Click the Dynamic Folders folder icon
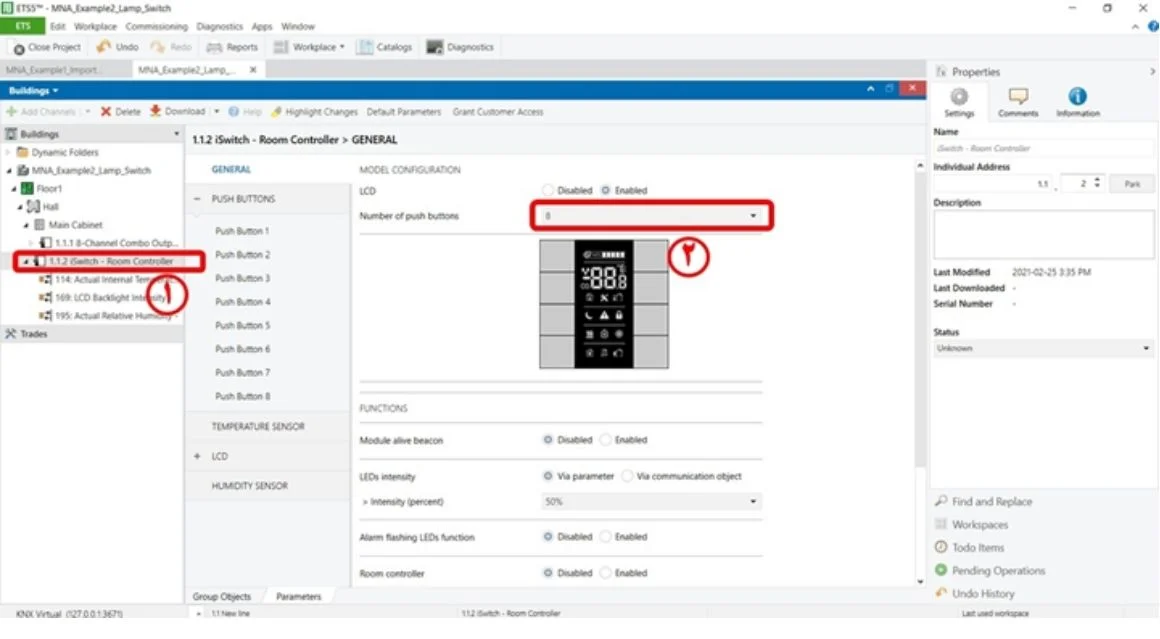1160x639 pixels. (x=22, y=152)
